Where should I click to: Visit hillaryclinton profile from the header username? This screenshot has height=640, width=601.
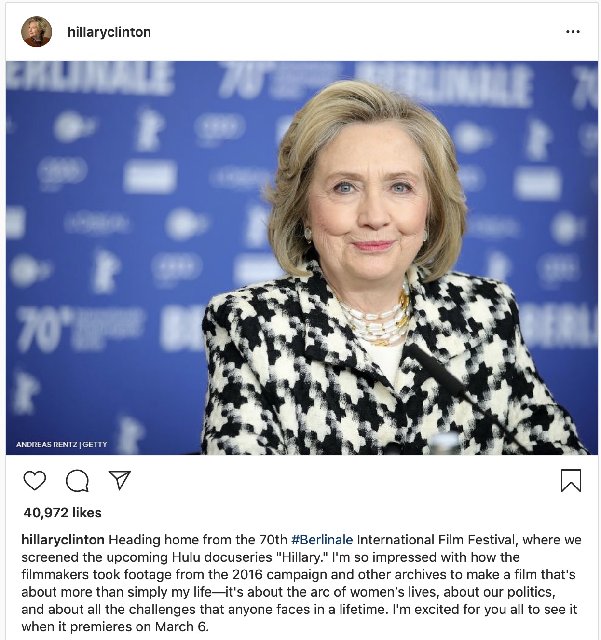tap(109, 32)
